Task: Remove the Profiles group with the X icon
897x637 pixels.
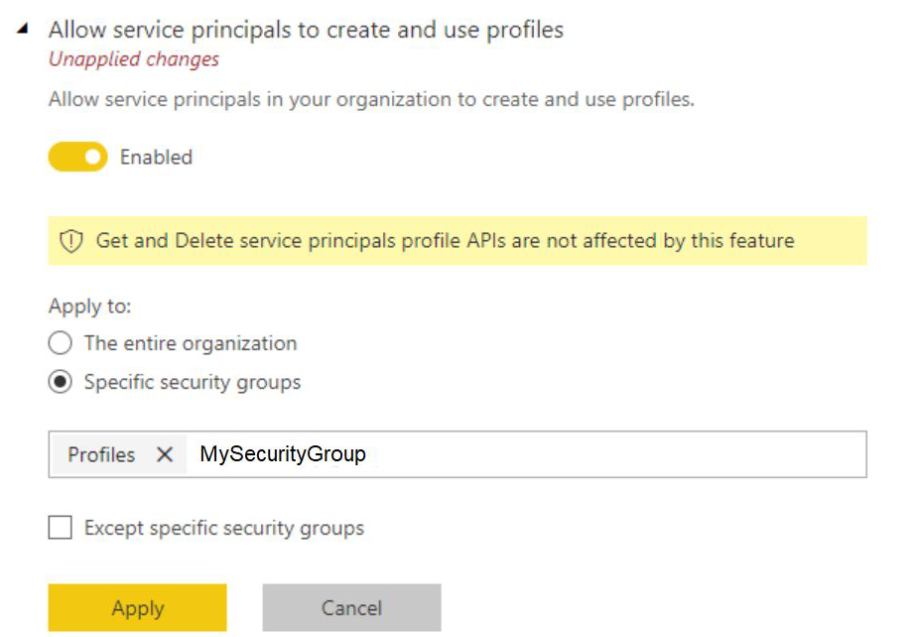Action: tap(165, 454)
